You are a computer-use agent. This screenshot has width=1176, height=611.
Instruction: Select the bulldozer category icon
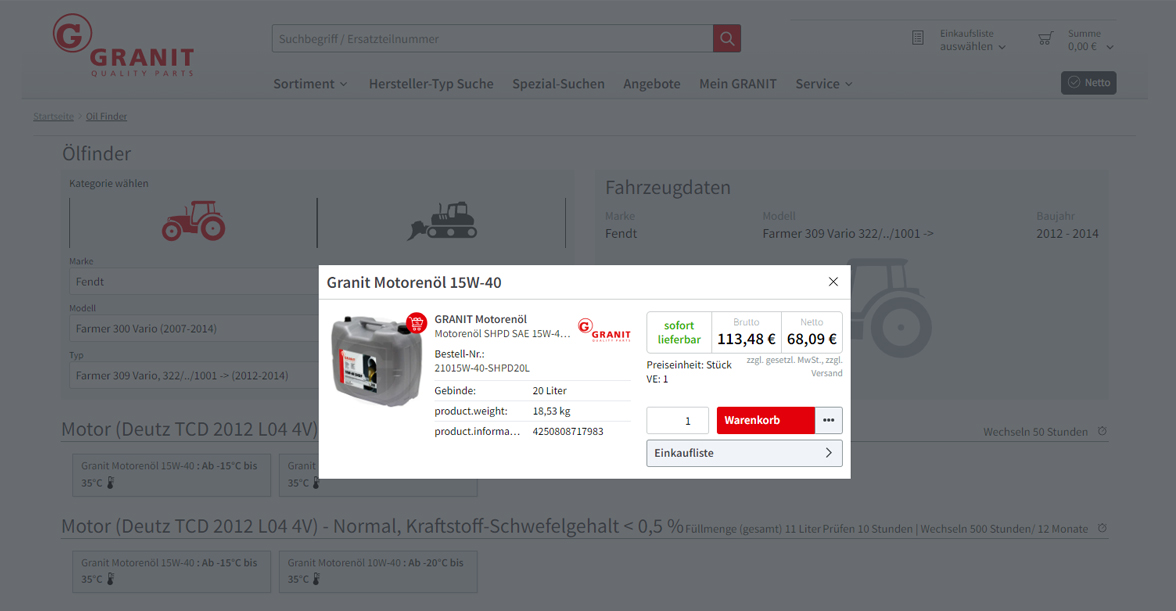click(441, 221)
